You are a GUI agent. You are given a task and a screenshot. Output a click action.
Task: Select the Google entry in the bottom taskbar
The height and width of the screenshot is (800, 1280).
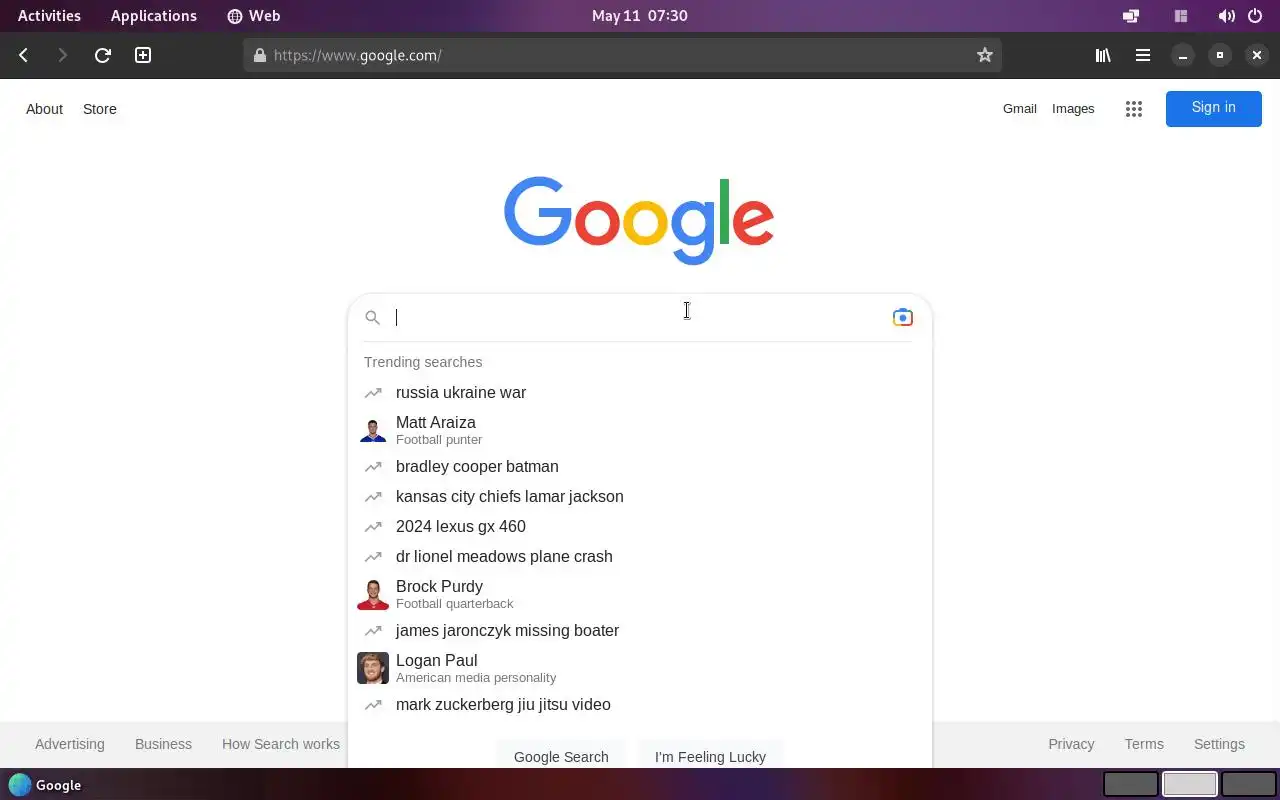click(x=45, y=785)
